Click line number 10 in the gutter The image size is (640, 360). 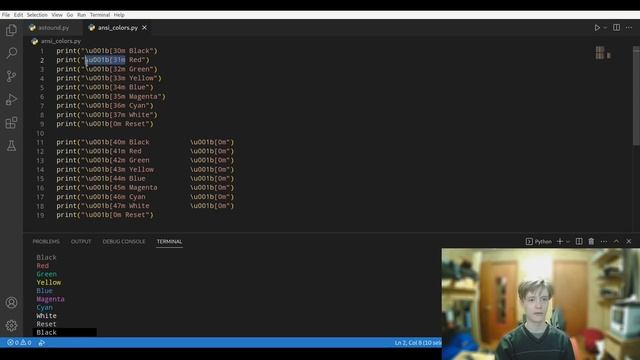coord(40,133)
